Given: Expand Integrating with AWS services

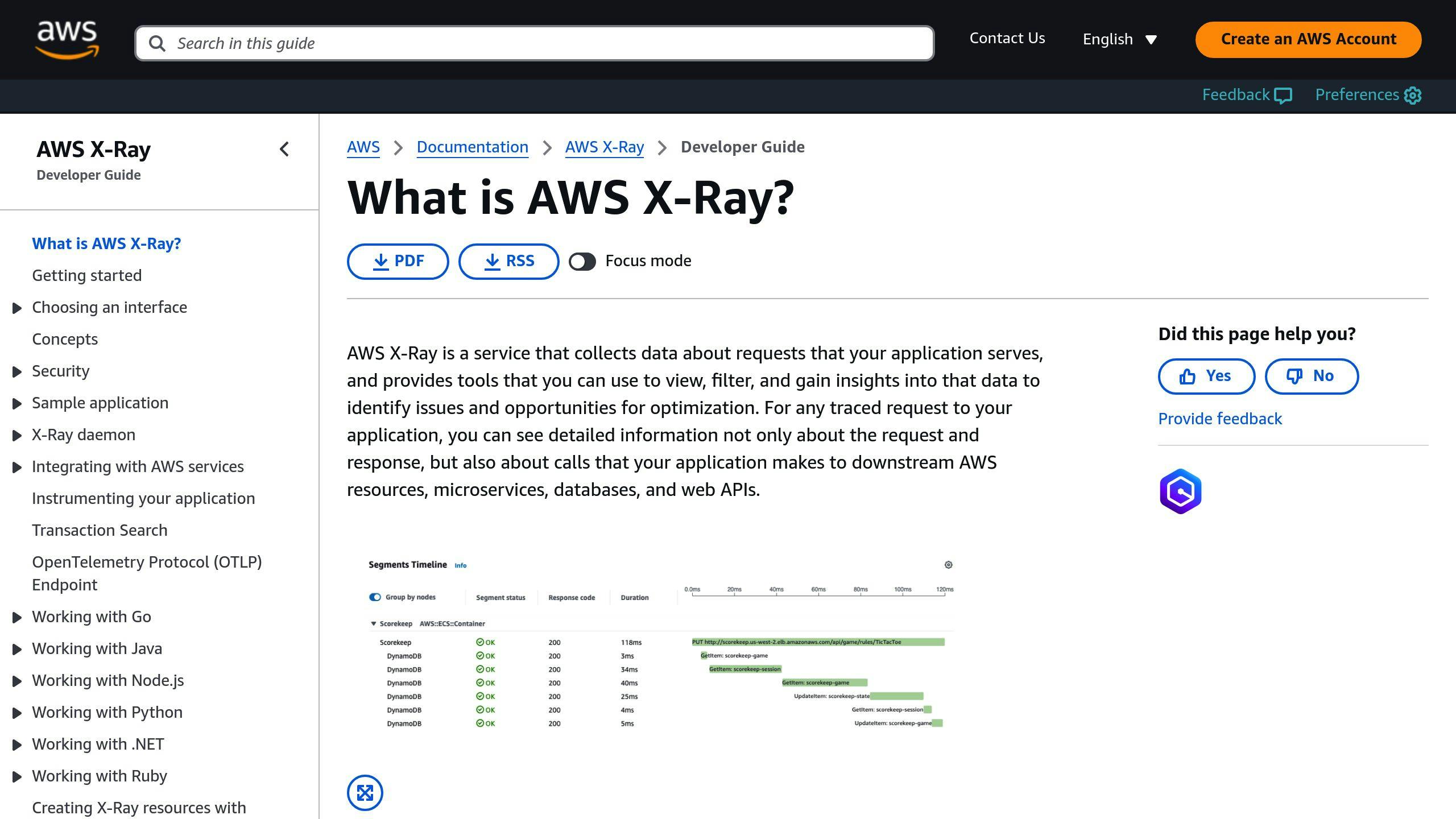Looking at the screenshot, I should 17,468.
